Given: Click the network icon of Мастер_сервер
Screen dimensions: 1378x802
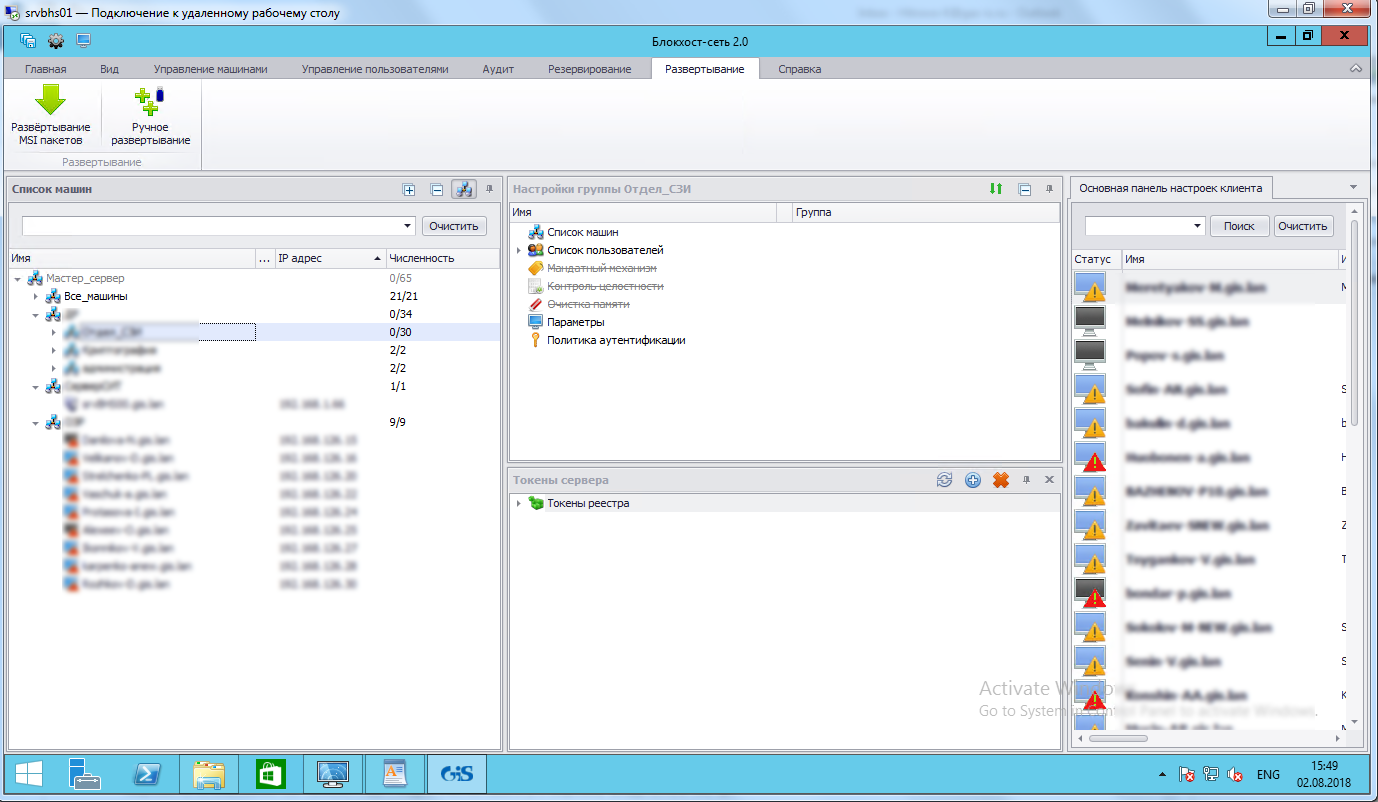Looking at the screenshot, I should (x=35, y=278).
